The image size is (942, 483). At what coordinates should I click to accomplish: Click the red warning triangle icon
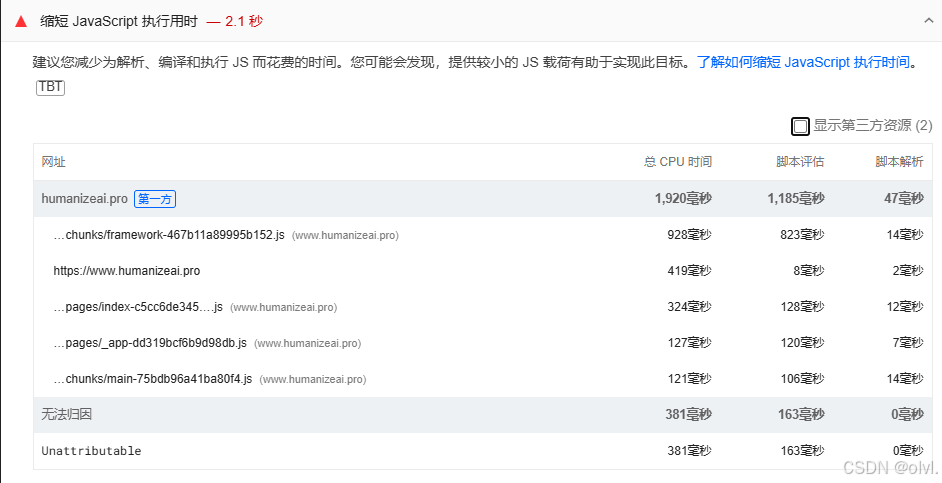21,22
